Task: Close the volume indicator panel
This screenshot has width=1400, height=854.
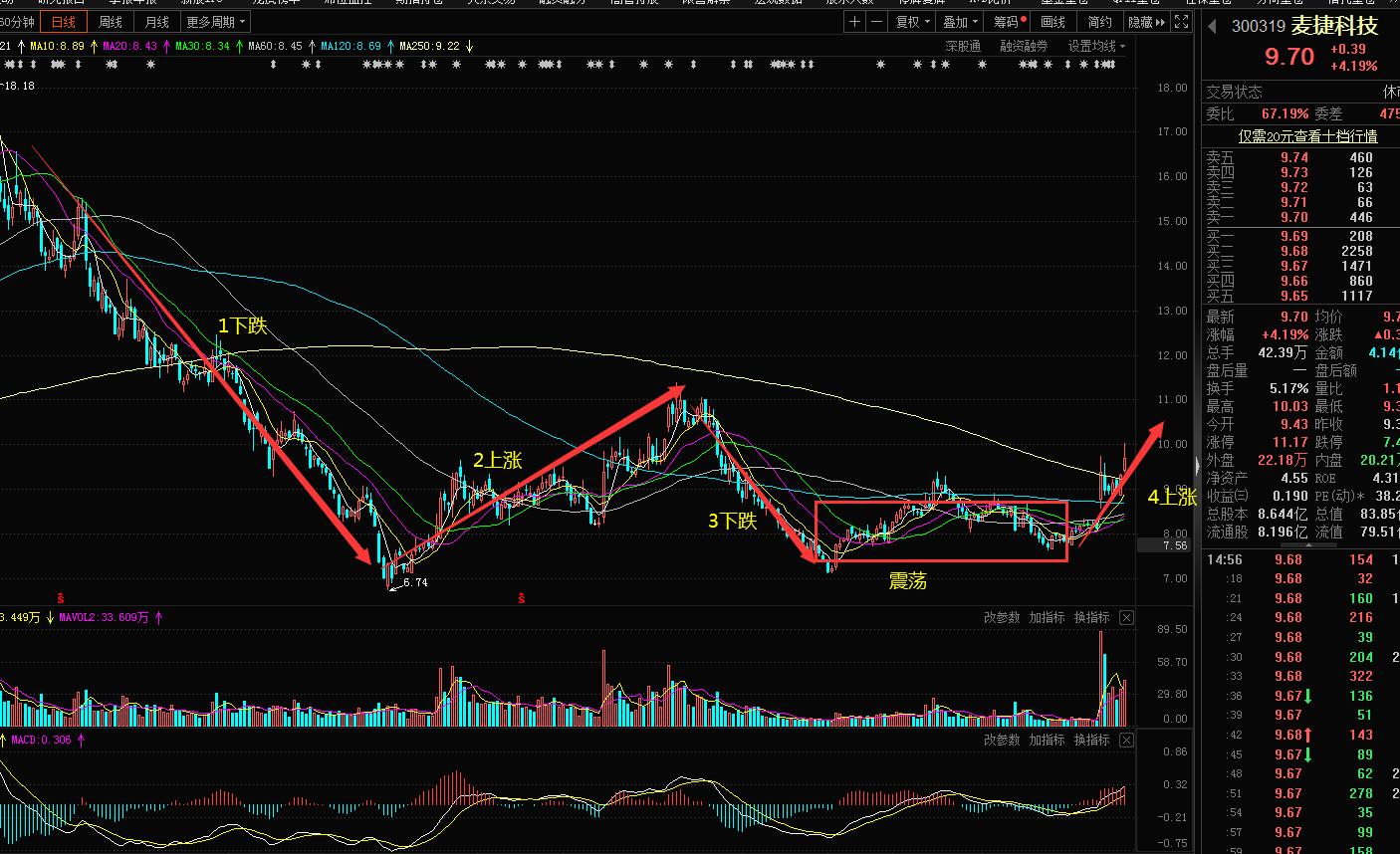Action: [x=1126, y=618]
